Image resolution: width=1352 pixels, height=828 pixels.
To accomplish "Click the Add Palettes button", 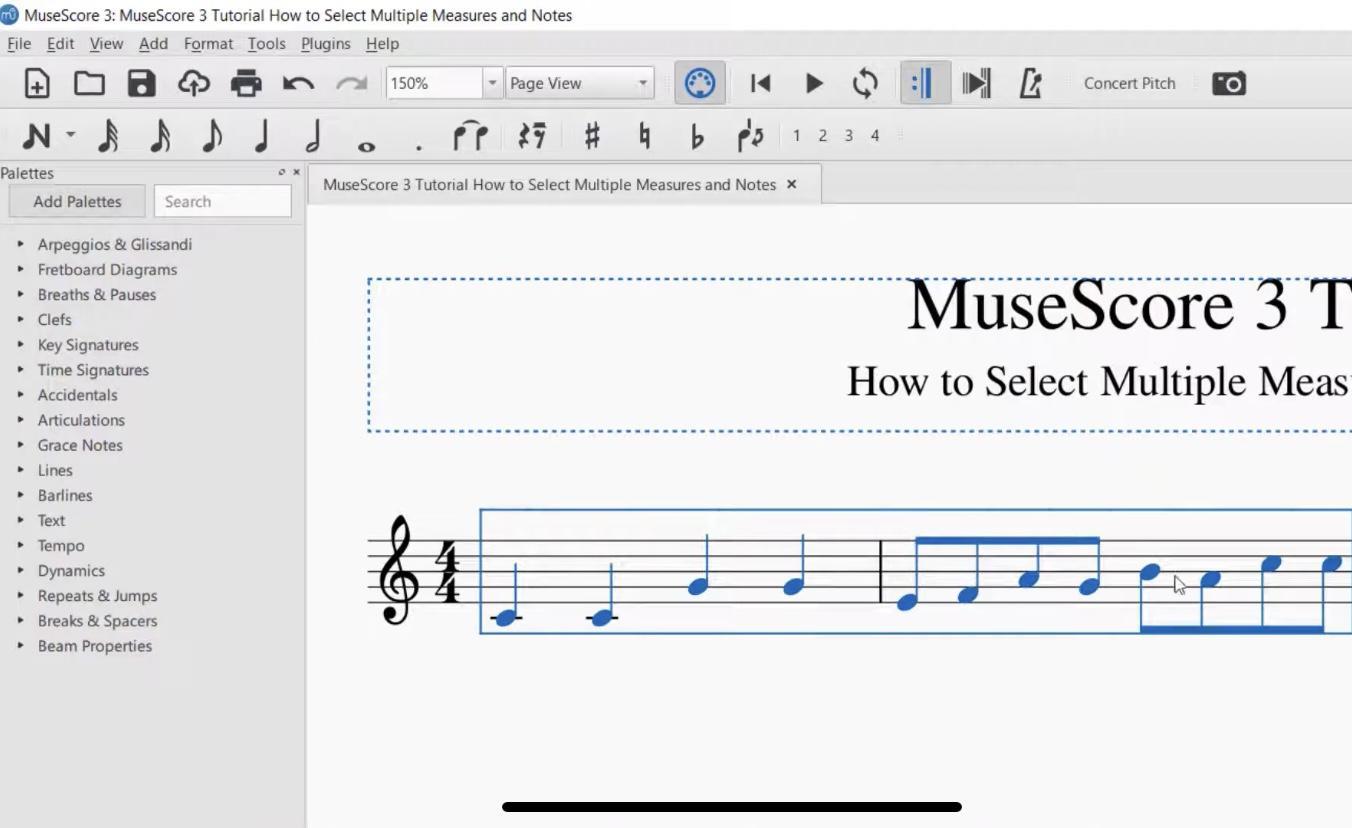I will 77,201.
